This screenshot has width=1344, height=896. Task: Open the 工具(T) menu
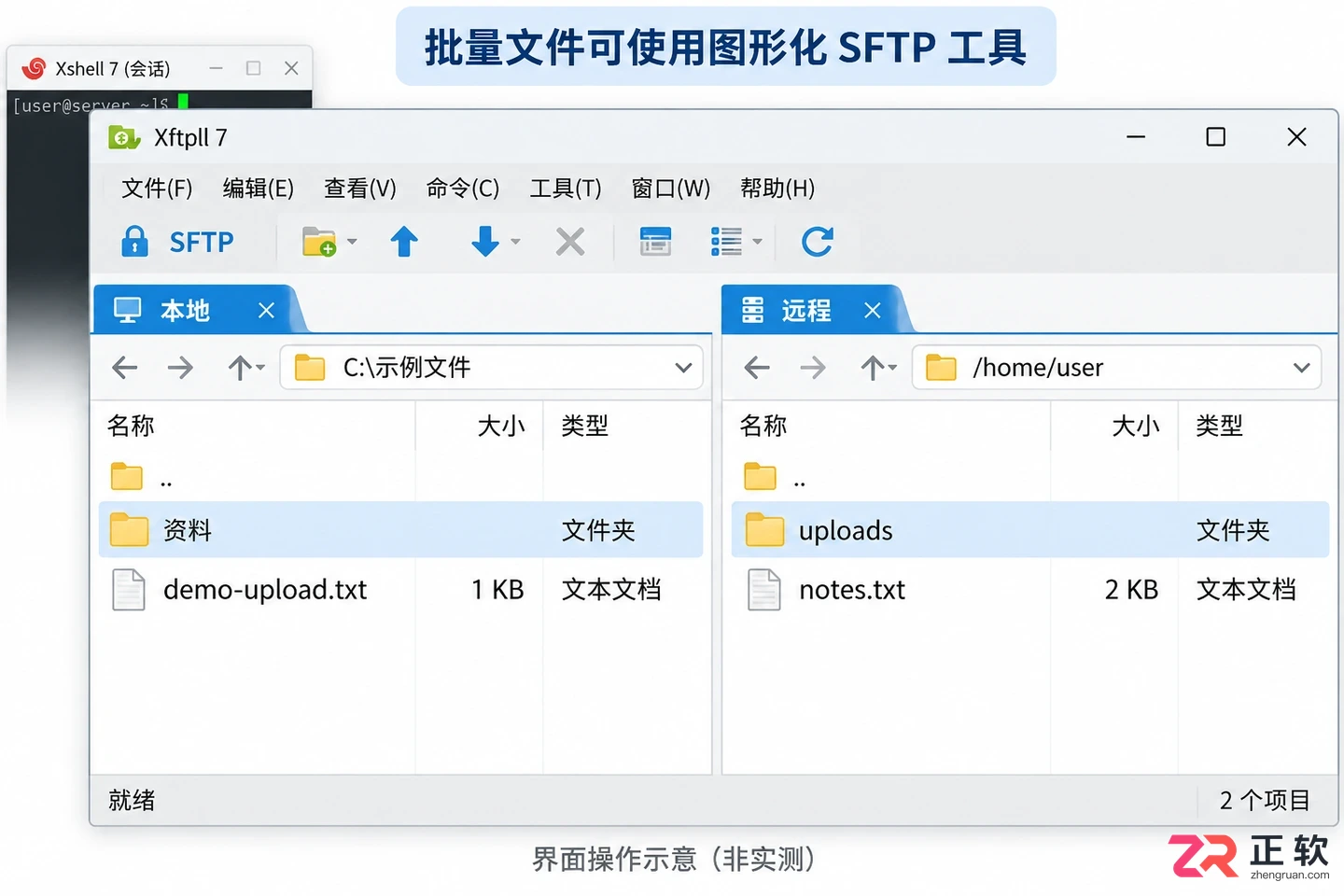click(566, 189)
